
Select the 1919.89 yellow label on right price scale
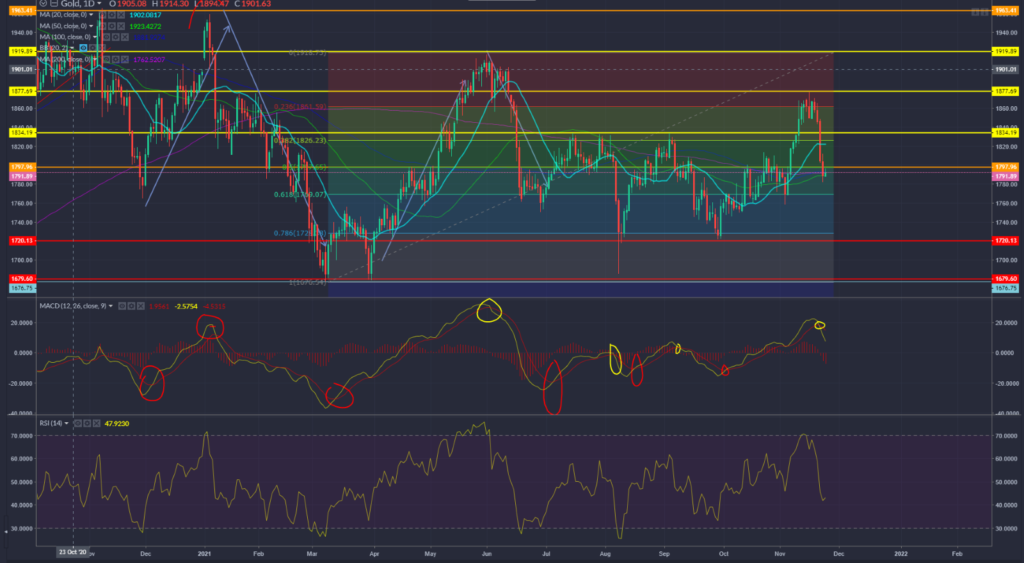point(1004,51)
